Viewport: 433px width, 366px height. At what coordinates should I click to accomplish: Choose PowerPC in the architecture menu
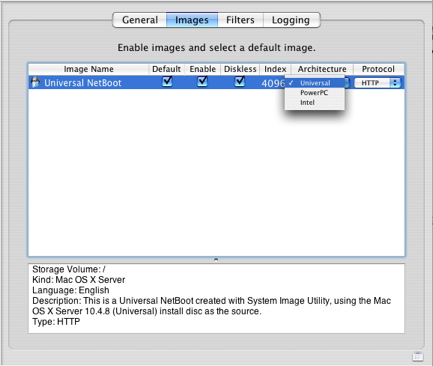coord(315,93)
